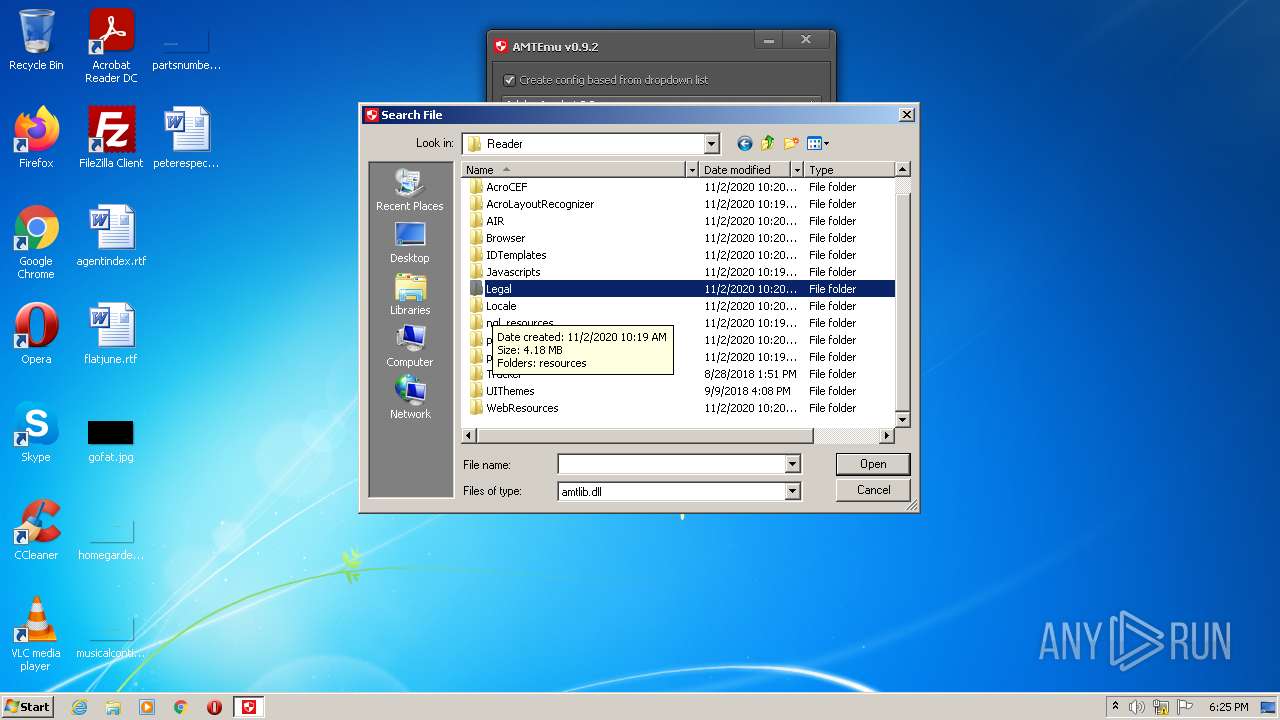This screenshot has height=720, width=1280.
Task: Show hidden system tray icons
Action: pyautogui.click(x=1115, y=707)
